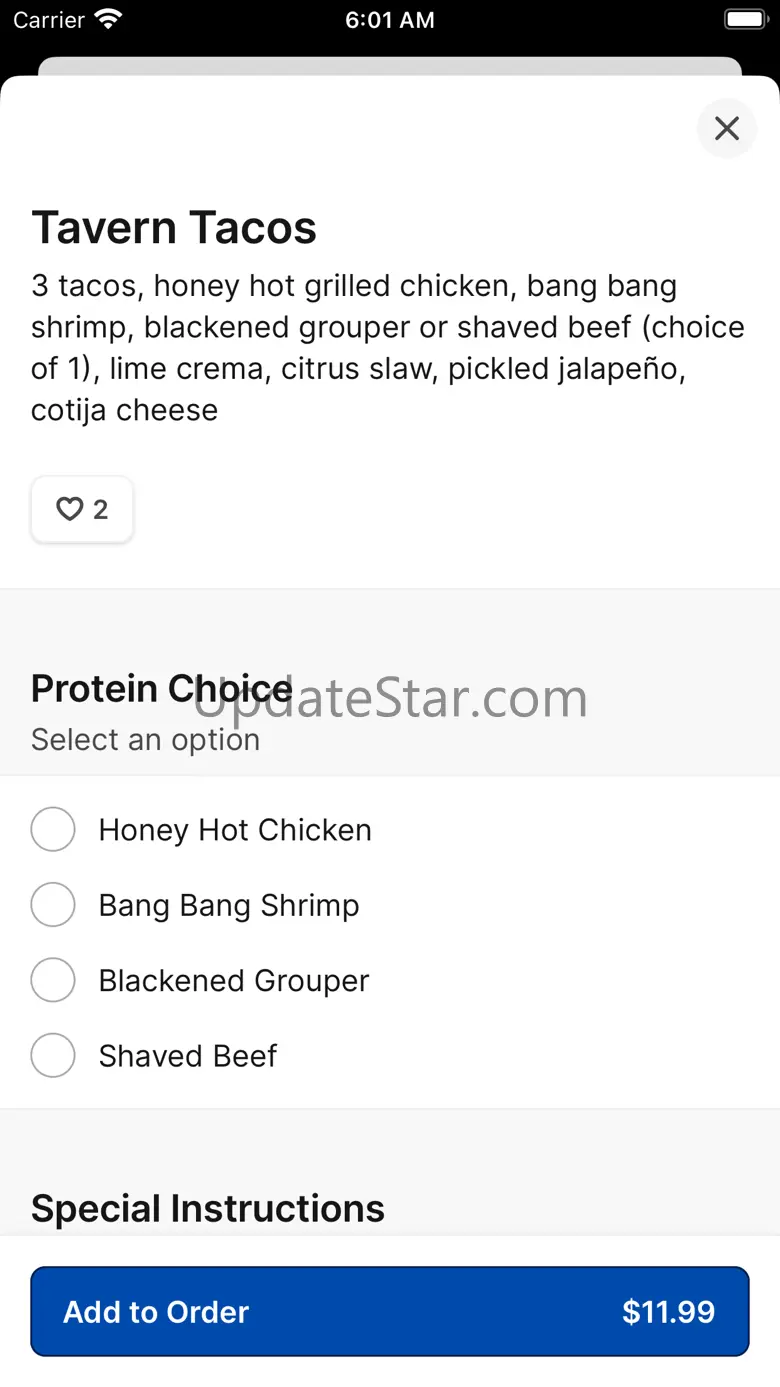Select the Shaved Beef radio circle
Viewport: 780px width, 1387px height.
tap(53, 1055)
